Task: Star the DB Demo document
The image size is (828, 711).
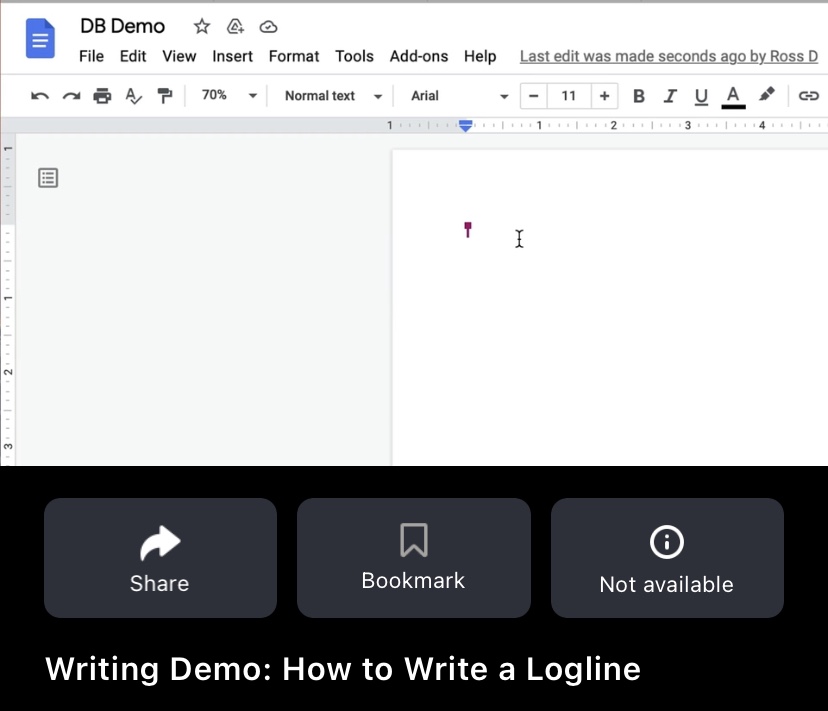Action: (x=202, y=27)
